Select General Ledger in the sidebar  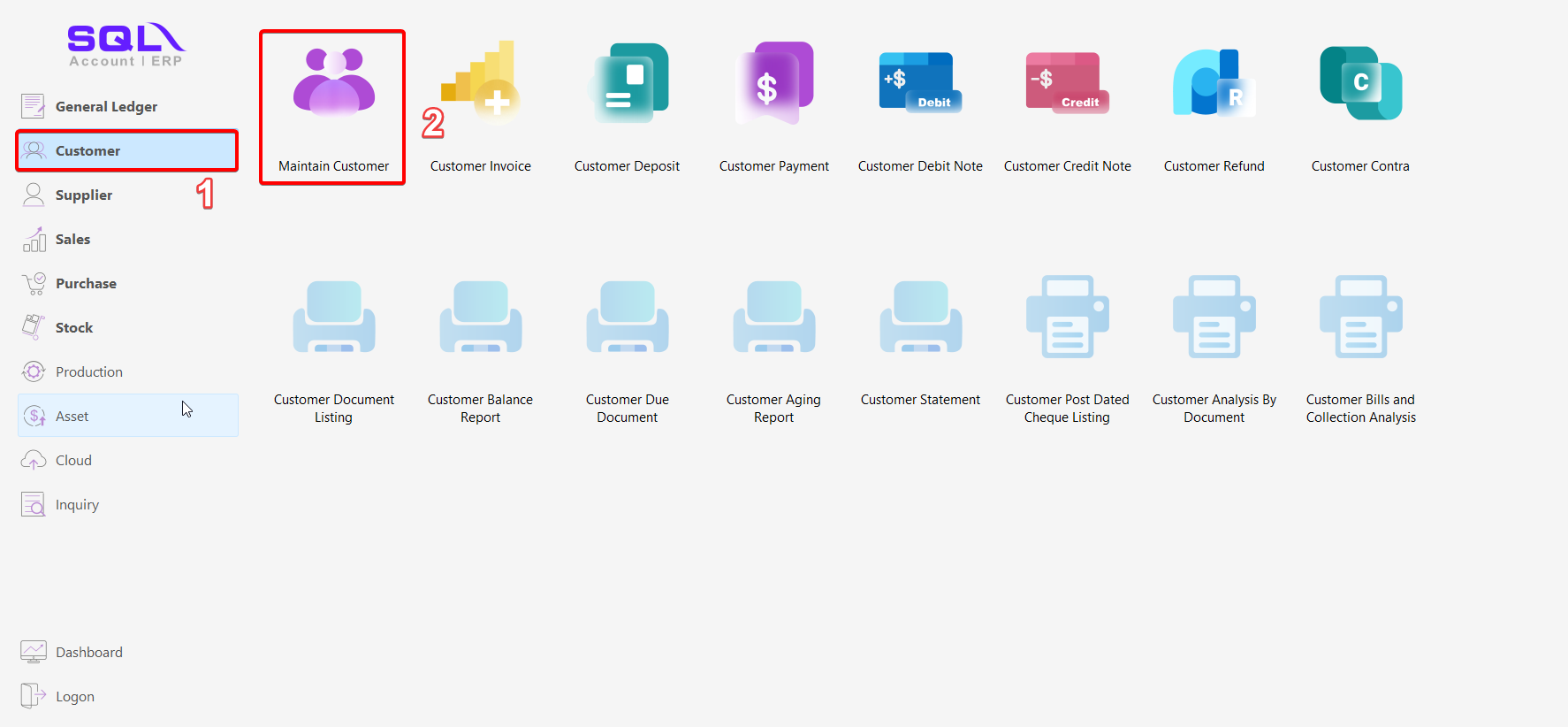(106, 107)
